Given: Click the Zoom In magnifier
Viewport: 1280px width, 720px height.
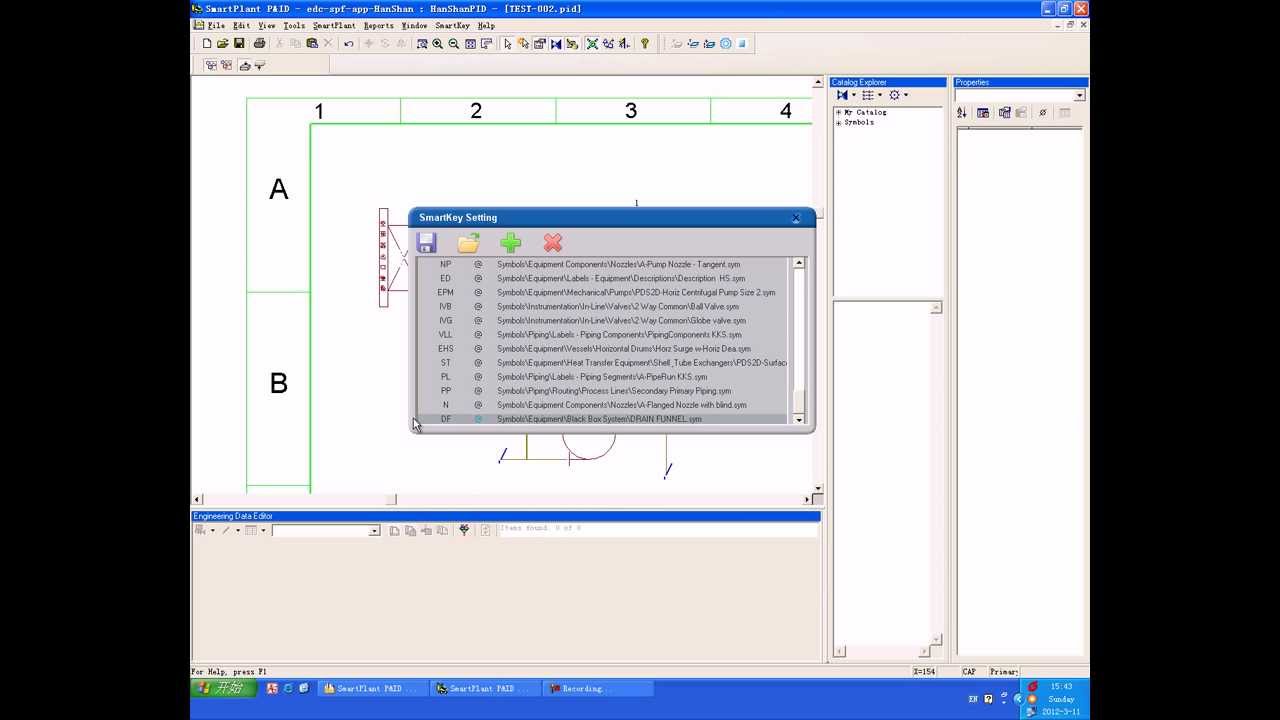Looking at the screenshot, I should pyautogui.click(x=438, y=44).
